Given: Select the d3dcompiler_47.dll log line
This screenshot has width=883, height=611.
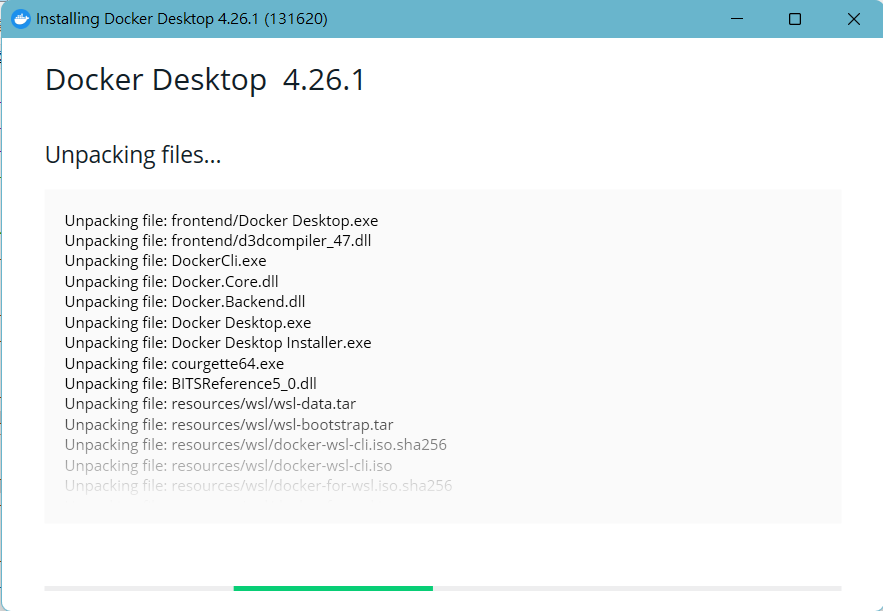Looking at the screenshot, I should coord(218,241).
